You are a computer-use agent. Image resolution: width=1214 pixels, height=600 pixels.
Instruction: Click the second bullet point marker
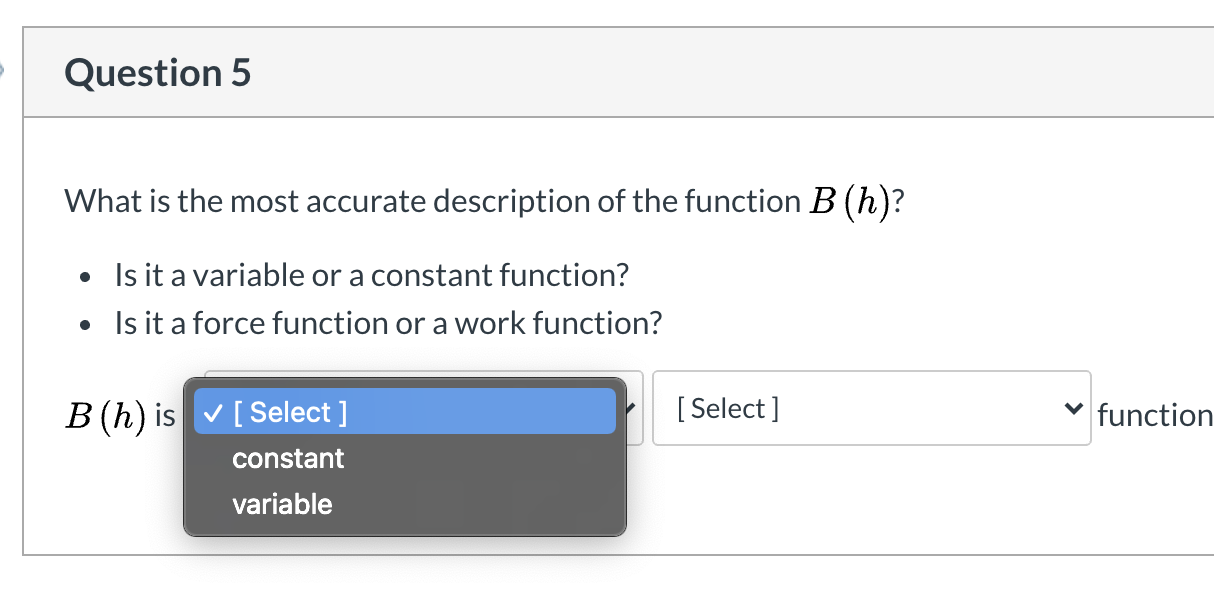click(x=84, y=324)
